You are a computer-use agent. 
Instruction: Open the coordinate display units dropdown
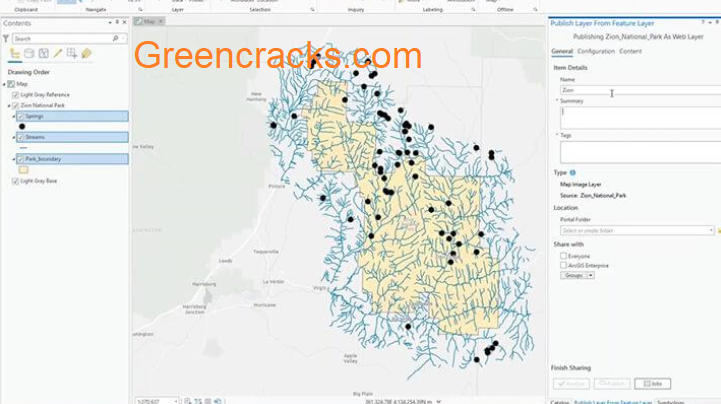pos(439,401)
